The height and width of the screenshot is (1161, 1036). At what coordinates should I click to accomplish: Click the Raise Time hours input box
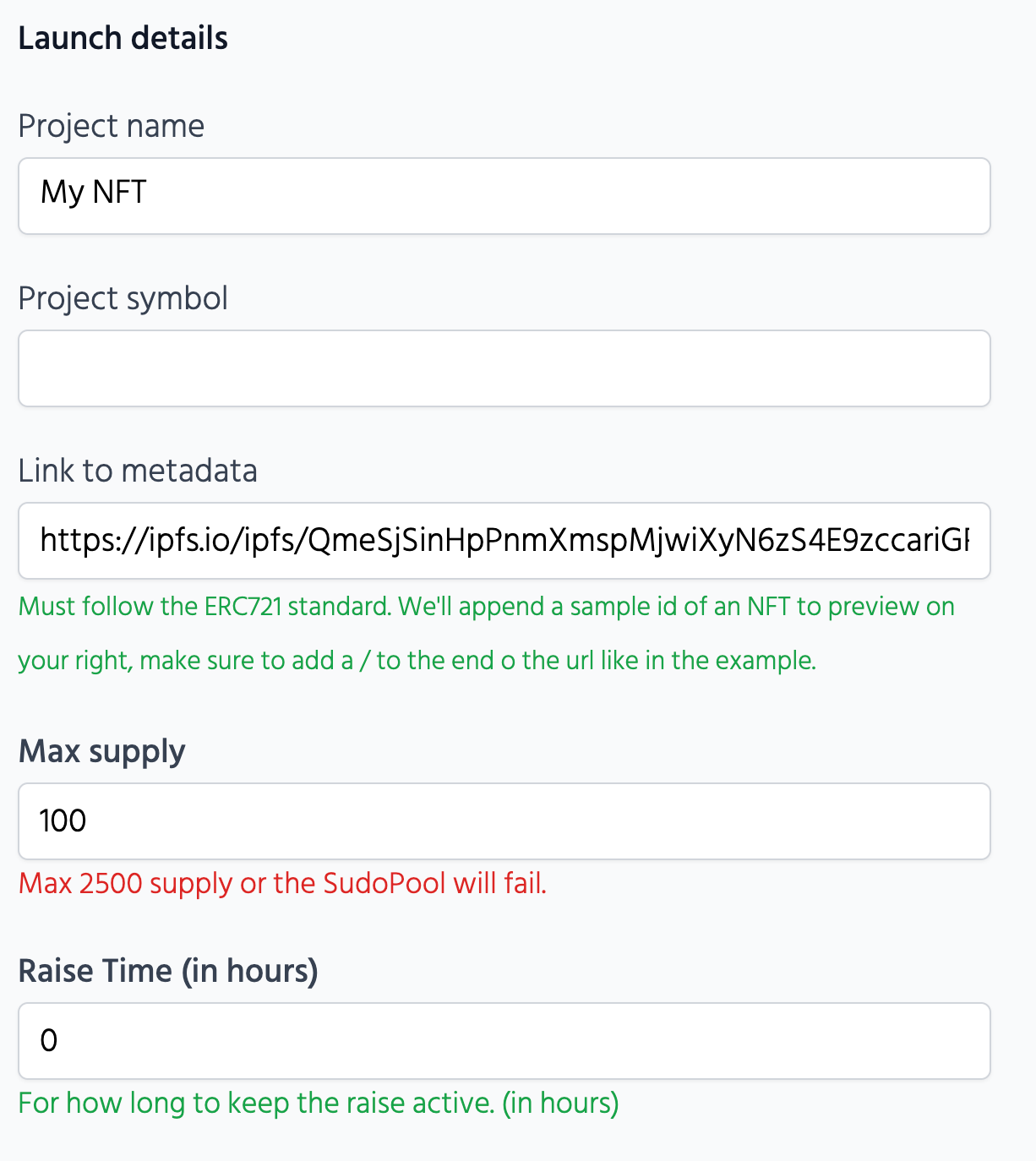point(504,1041)
